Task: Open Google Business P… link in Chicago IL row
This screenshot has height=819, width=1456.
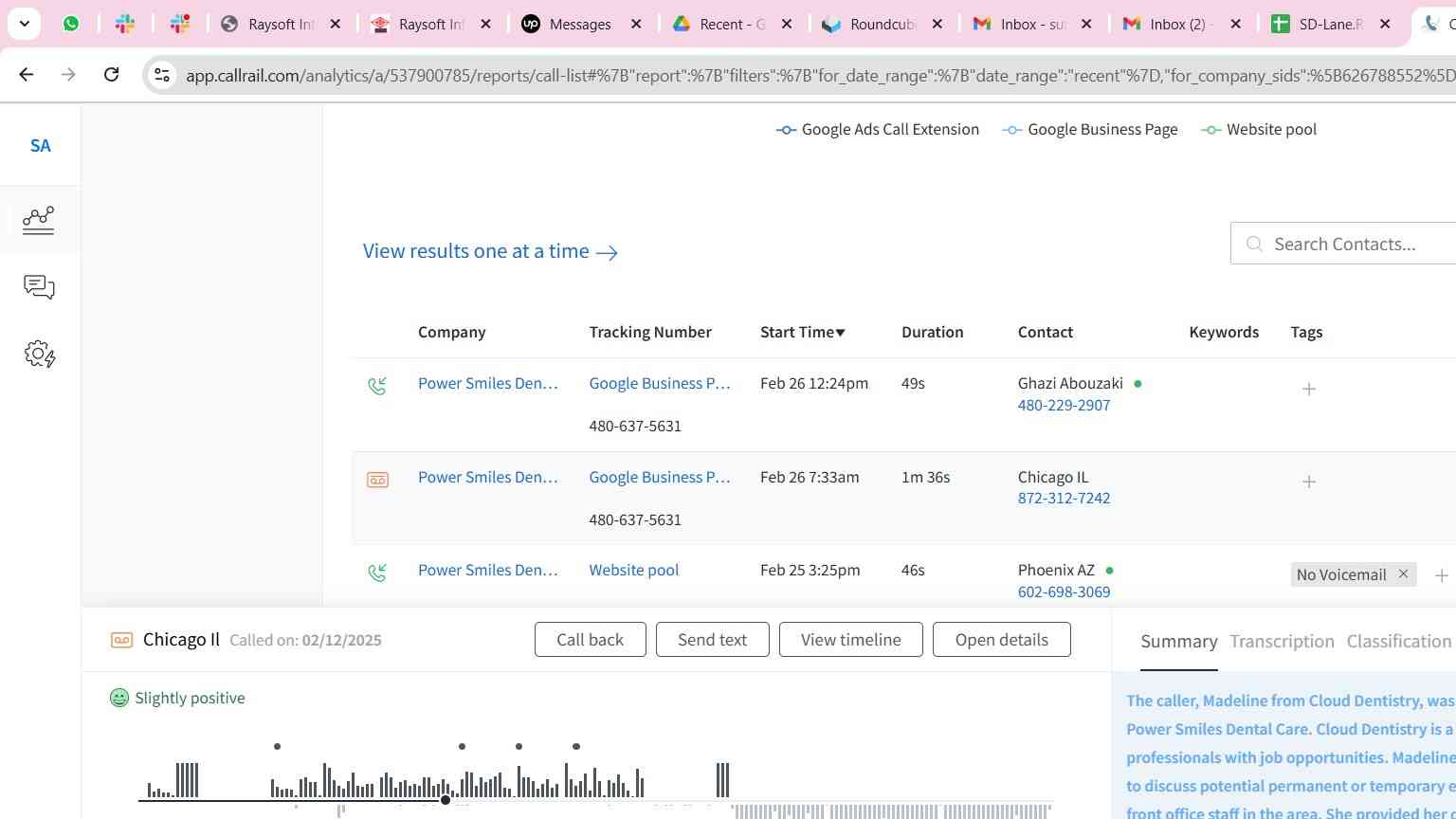Action: click(660, 477)
